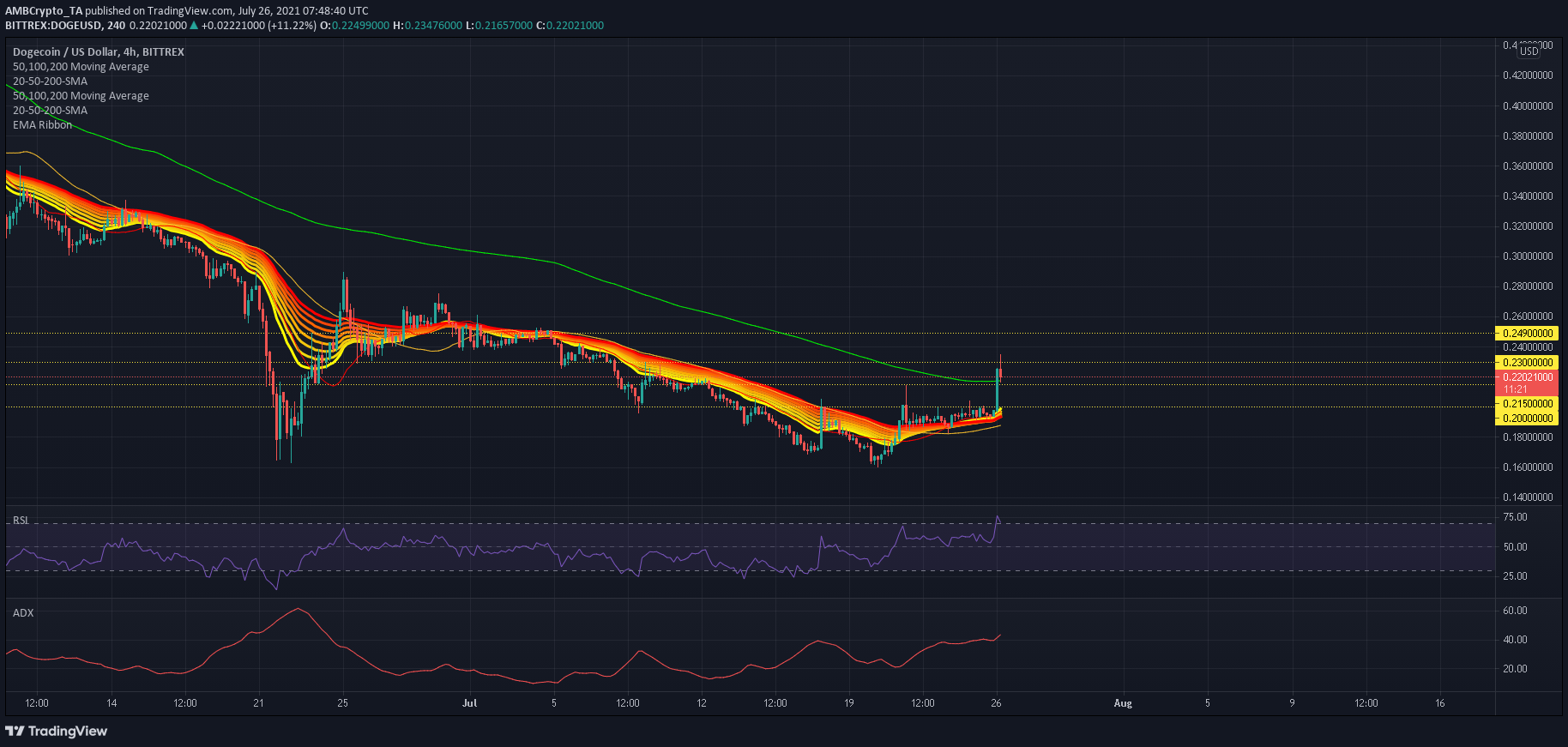Click the RSI 25.00 scale label
1568x747 pixels.
(1515, 576)
